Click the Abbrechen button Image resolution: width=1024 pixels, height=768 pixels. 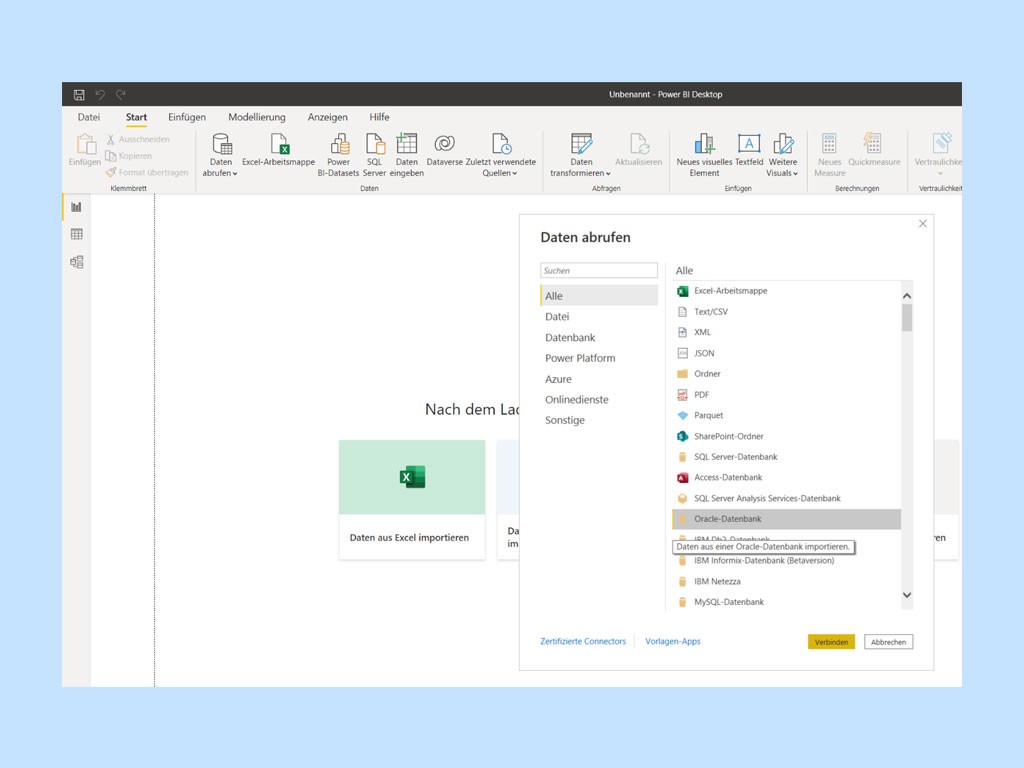[x=888, y=642]
